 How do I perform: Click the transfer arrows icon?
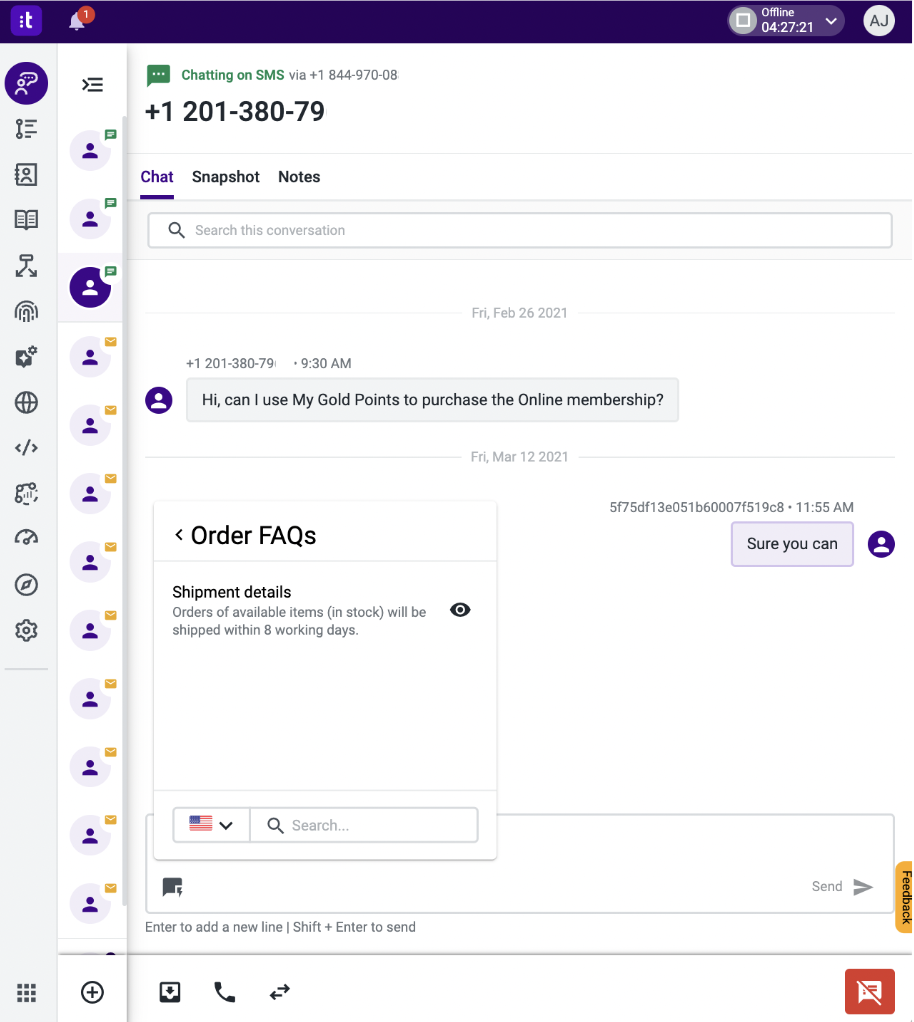click(280, 992)
